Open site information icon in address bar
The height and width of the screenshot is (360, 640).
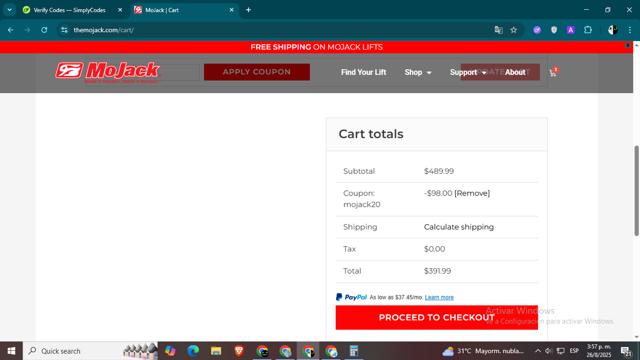click(64, 30)
